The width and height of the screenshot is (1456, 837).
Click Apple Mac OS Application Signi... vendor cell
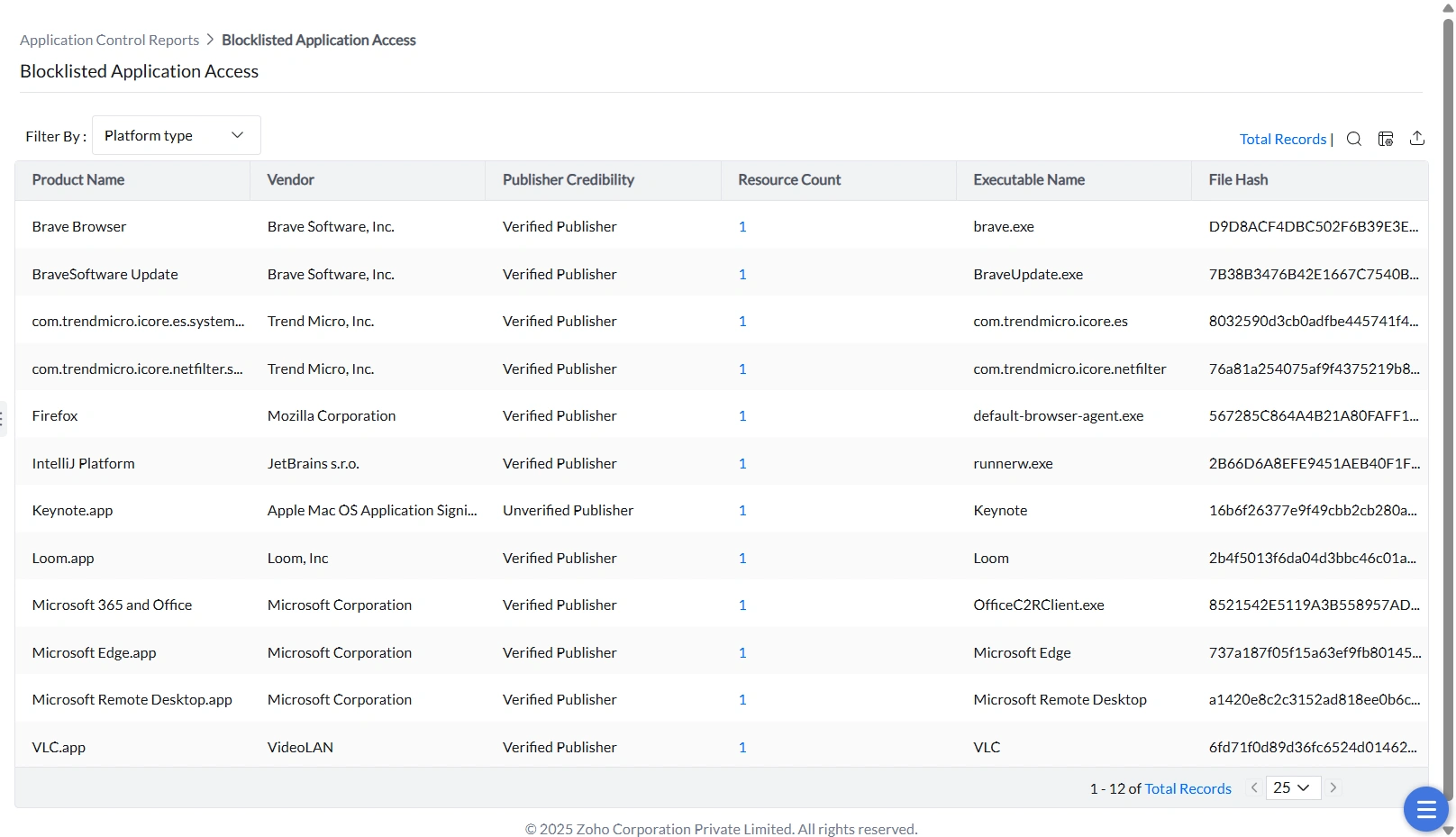pyautogui.click(x=372, y=510)
